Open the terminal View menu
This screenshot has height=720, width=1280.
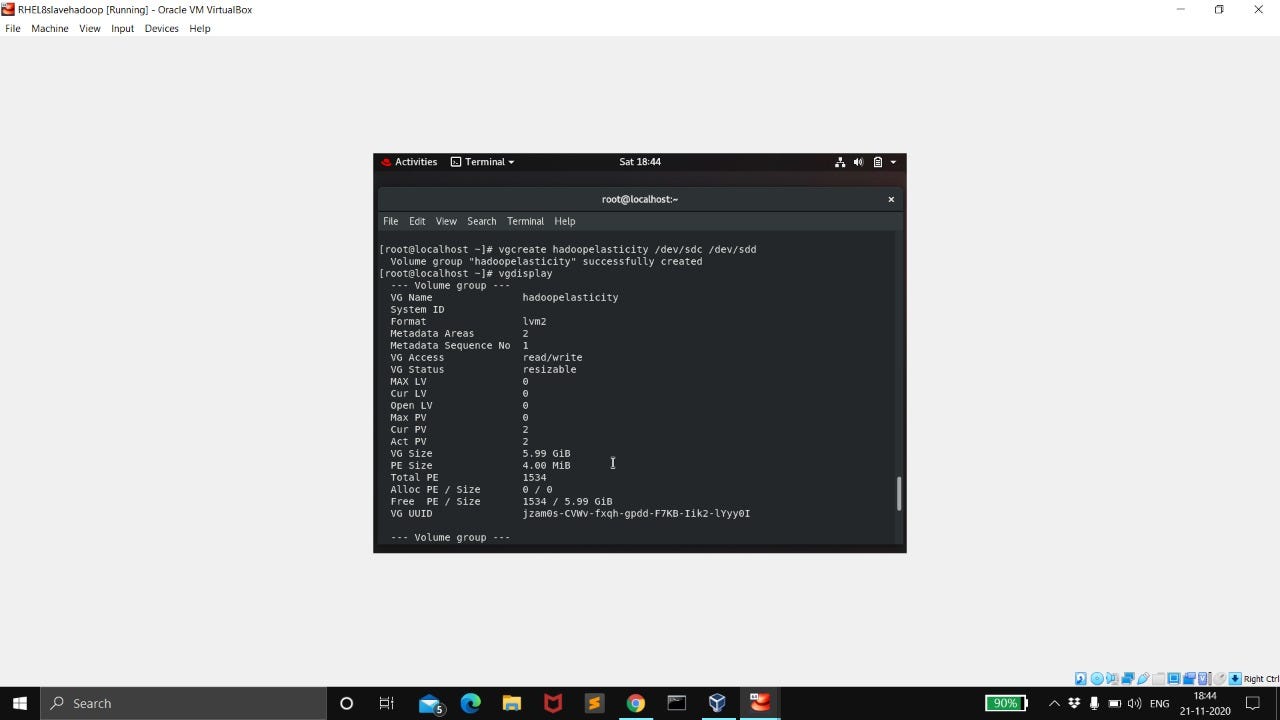[446, 221]
